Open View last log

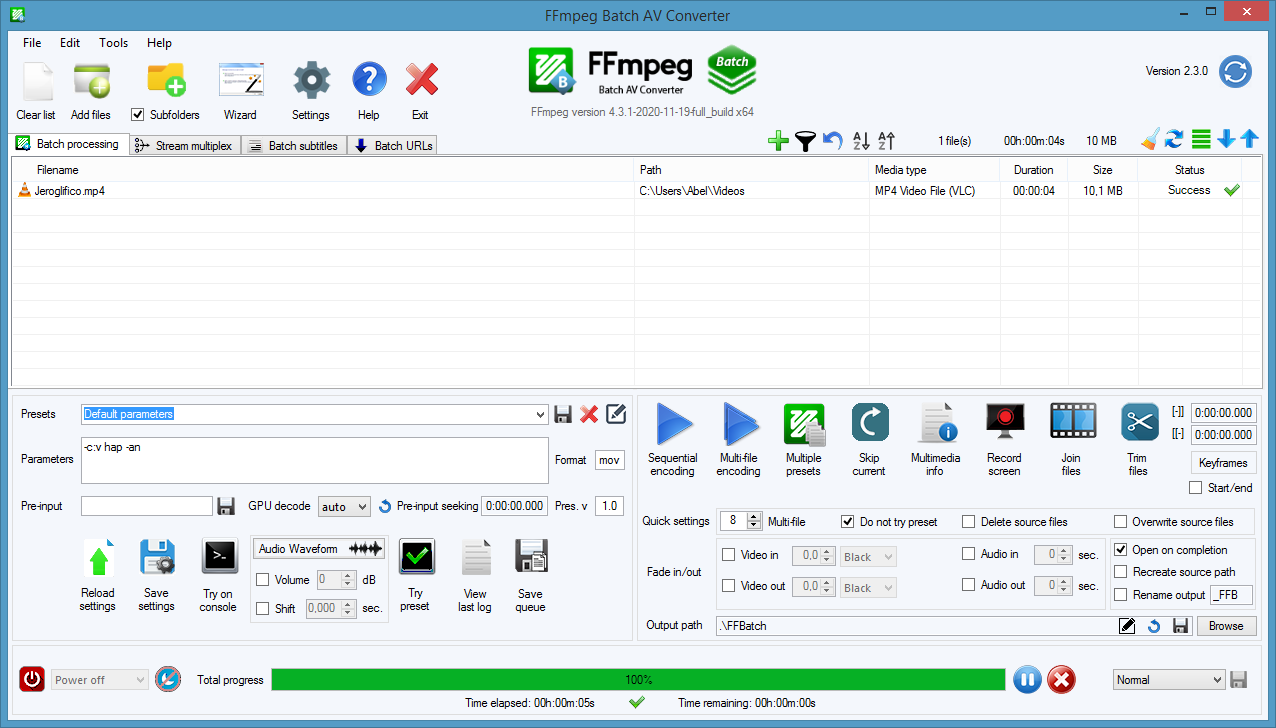476,557
